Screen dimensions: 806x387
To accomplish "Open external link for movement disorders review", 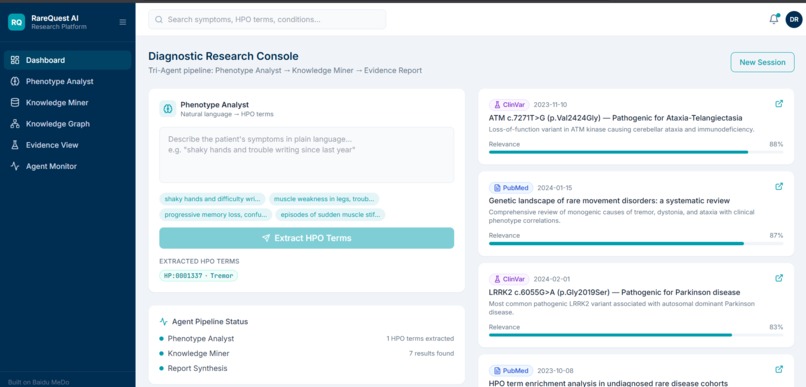I will 779,187.
